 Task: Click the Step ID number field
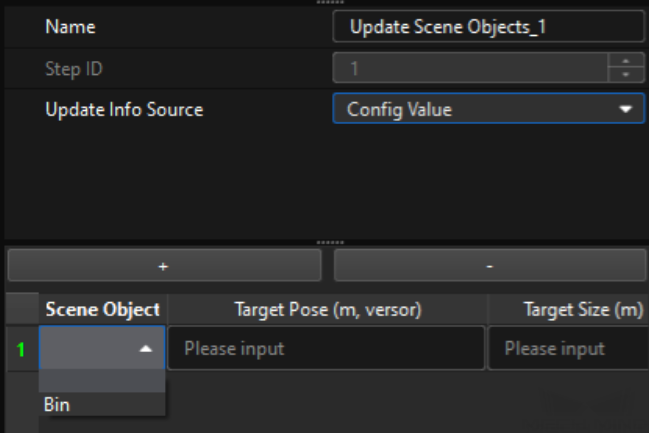[470, 69]
